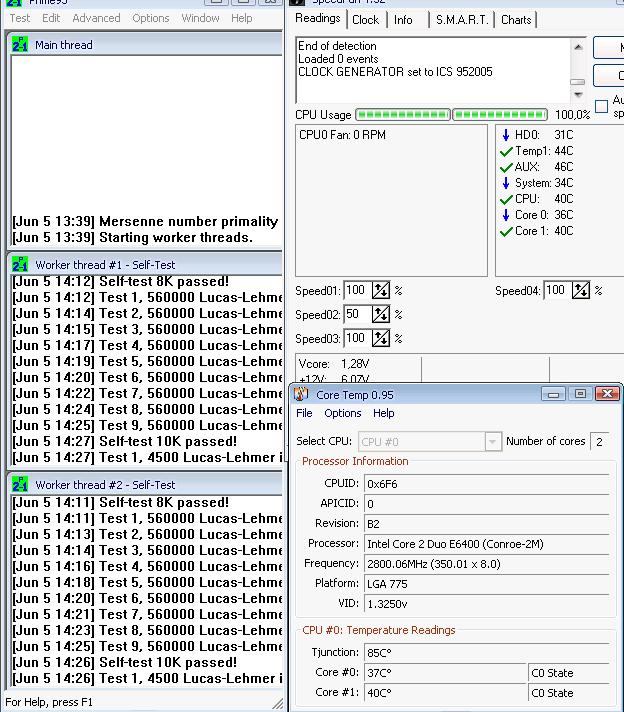The width and height of the screenshot is (624, 712).
Task: Click the Speed03 value field
Action: pos(357,338)
